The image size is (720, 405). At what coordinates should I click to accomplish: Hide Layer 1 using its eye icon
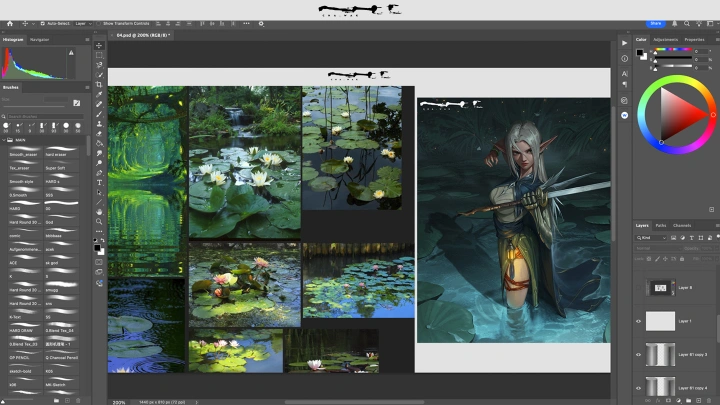pos(638,321)
